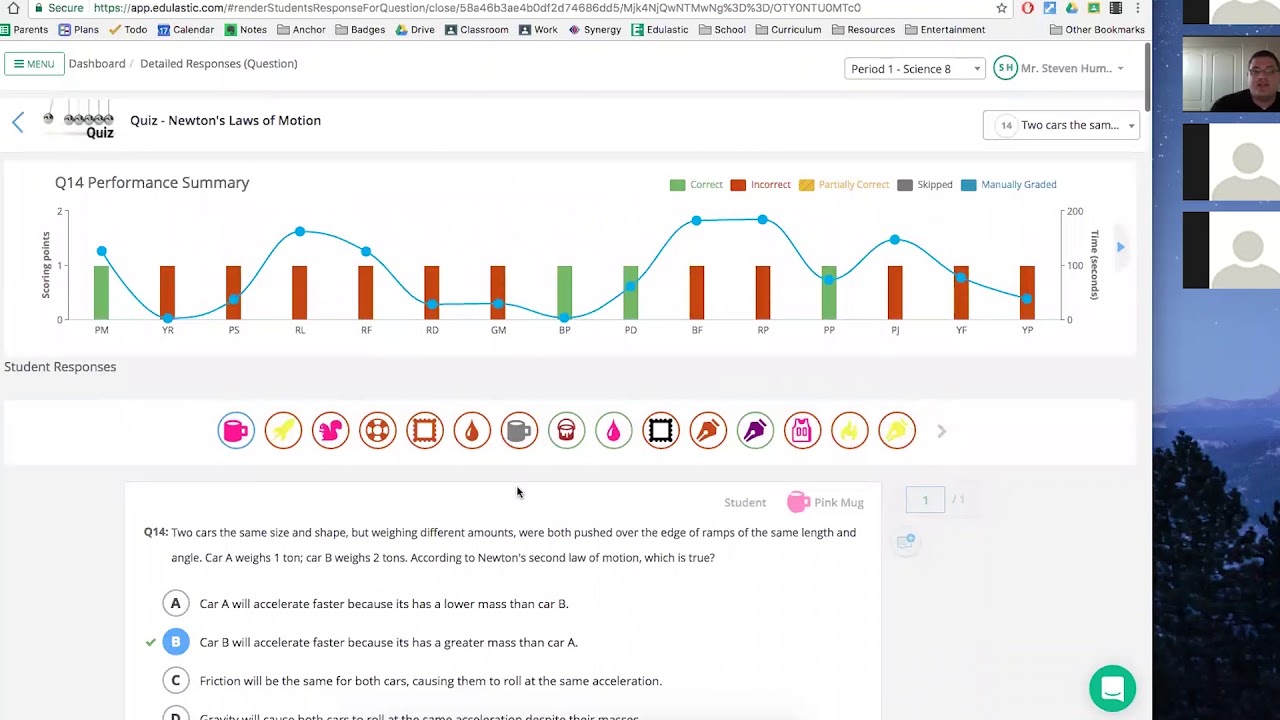The image size is (1280, 720).
Task: Click Detailed Responses (Question) breadcrumb
Action: pos(218,64)
